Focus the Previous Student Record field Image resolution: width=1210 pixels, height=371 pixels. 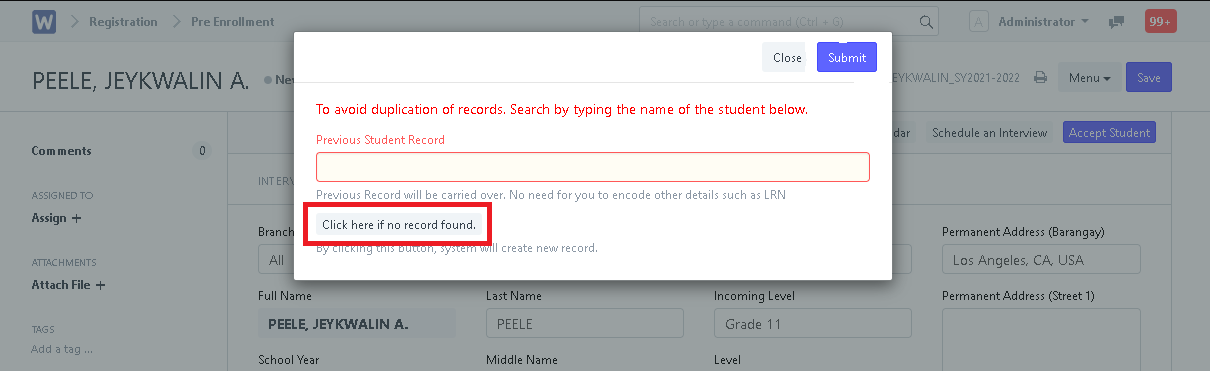click(593, 167)
